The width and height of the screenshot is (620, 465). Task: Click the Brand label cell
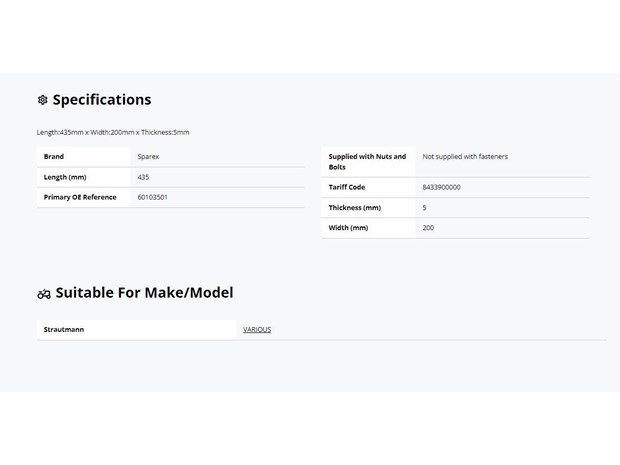tap(83, 157)
